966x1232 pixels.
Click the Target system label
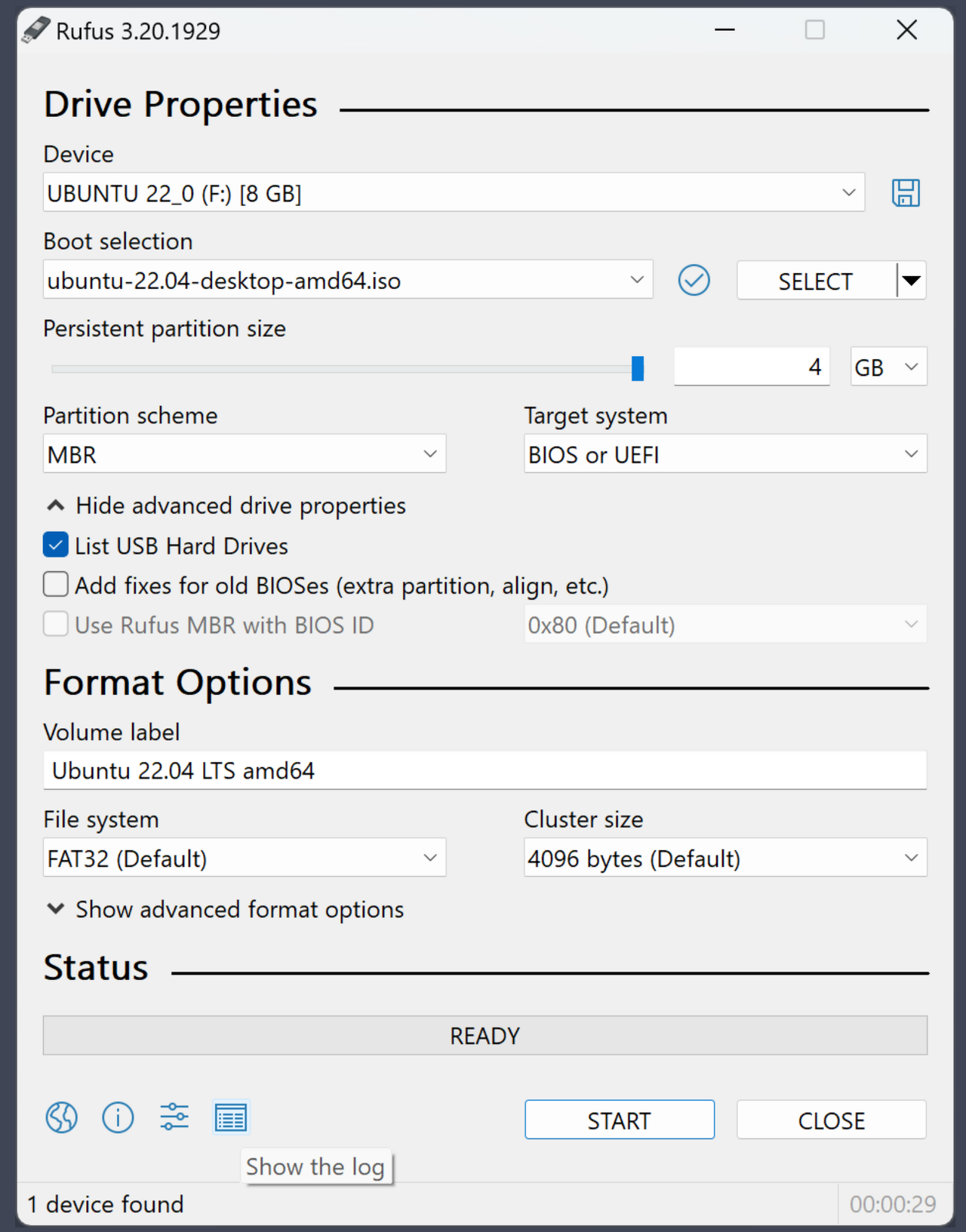[x=596, y=416]
